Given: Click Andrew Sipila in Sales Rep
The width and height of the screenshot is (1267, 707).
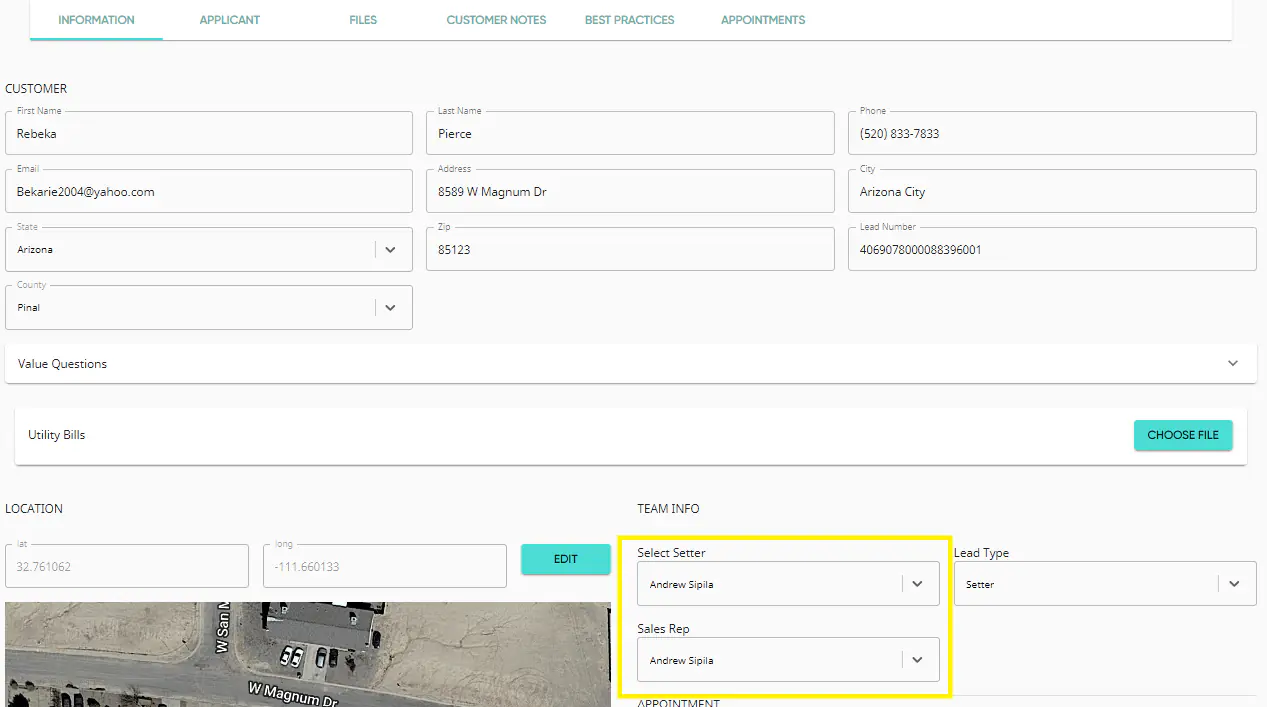Looking at the screenshot, I should pos(681,661).
